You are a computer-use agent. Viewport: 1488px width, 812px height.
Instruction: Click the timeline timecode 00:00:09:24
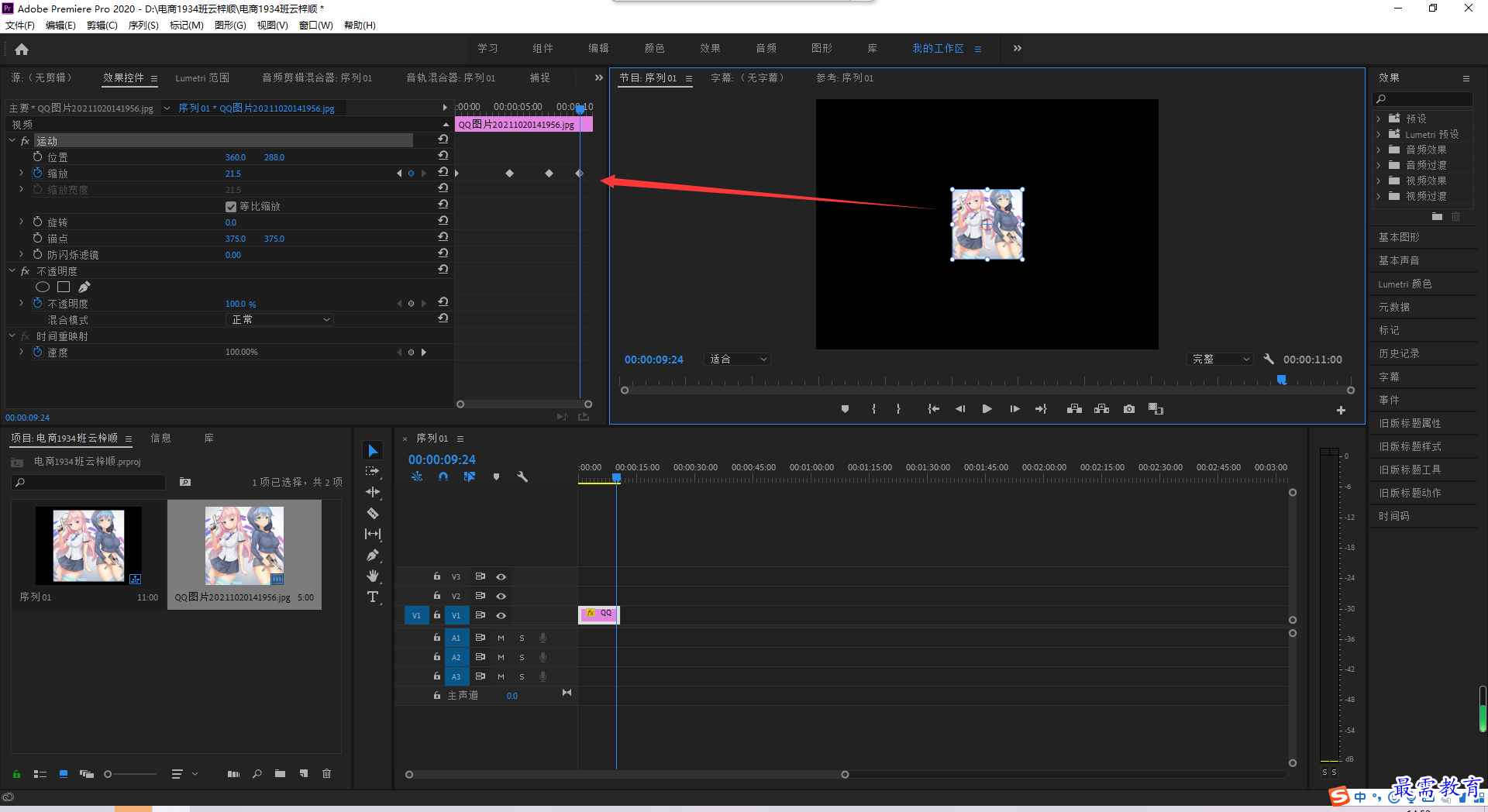tap(442, 459)
